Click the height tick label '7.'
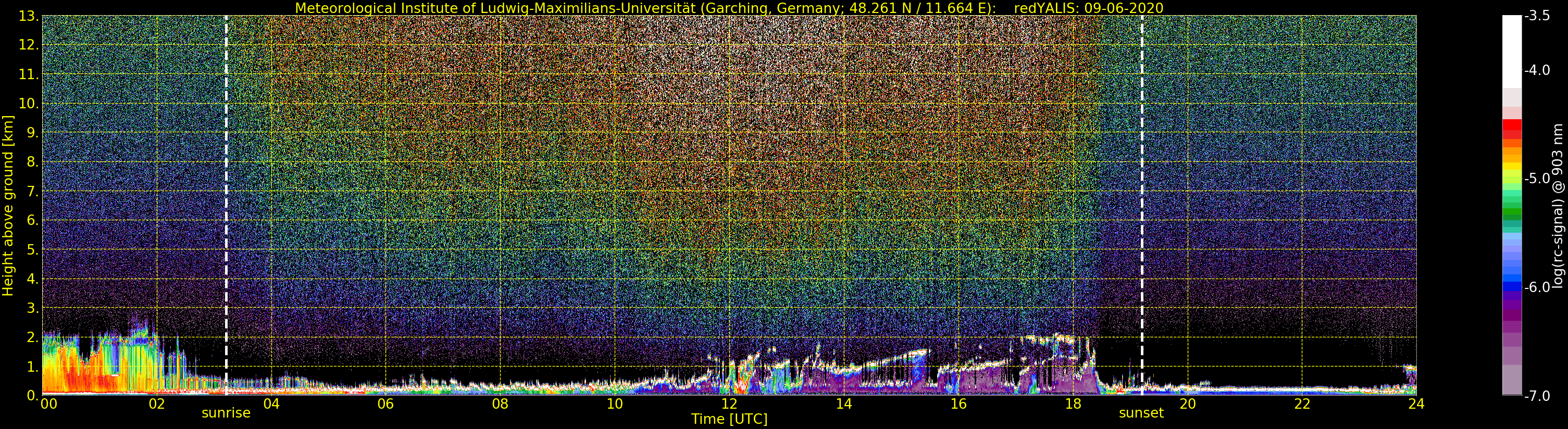 33,191
